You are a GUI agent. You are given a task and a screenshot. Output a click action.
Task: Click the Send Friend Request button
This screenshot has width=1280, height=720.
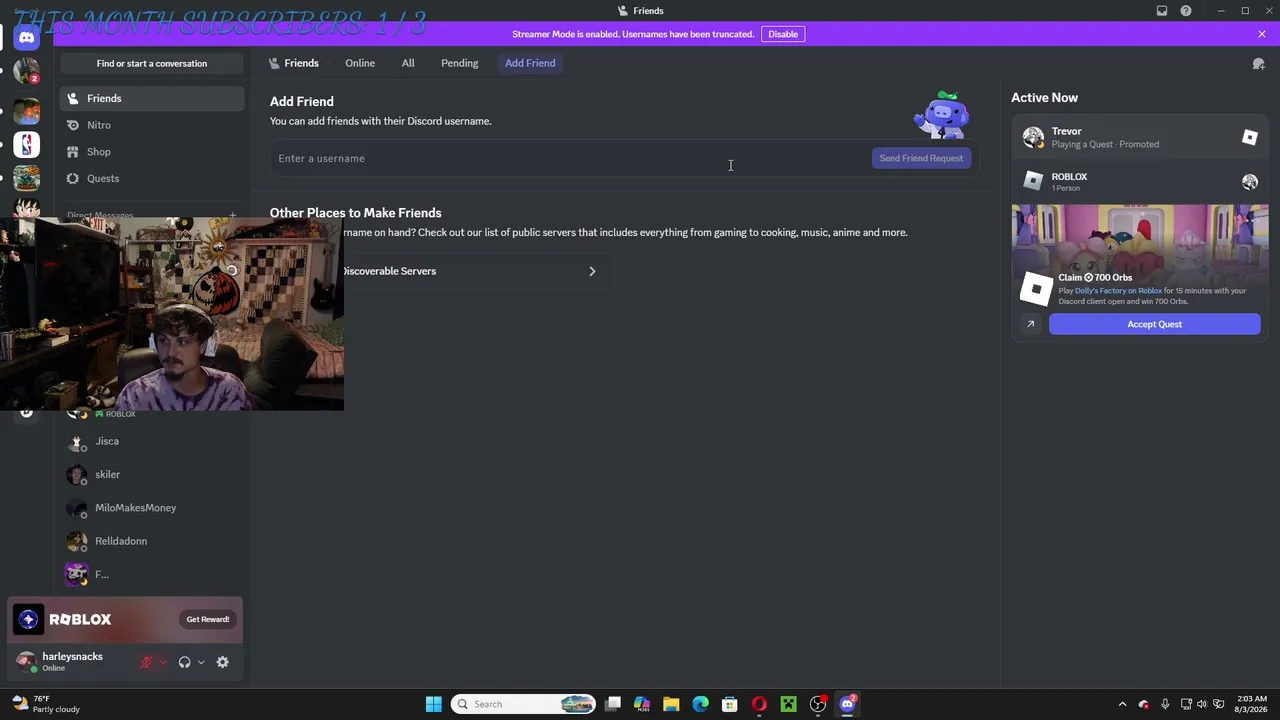[x=921, y=158]
